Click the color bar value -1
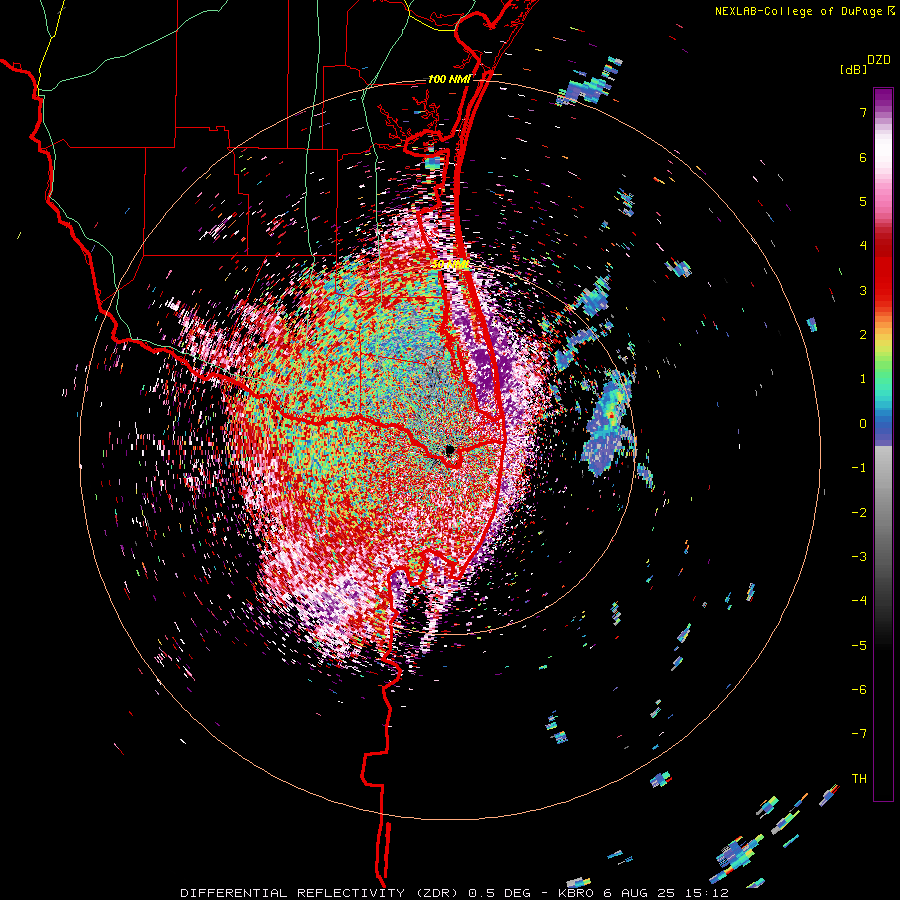 pyautogui.click(x=859, y=468)
